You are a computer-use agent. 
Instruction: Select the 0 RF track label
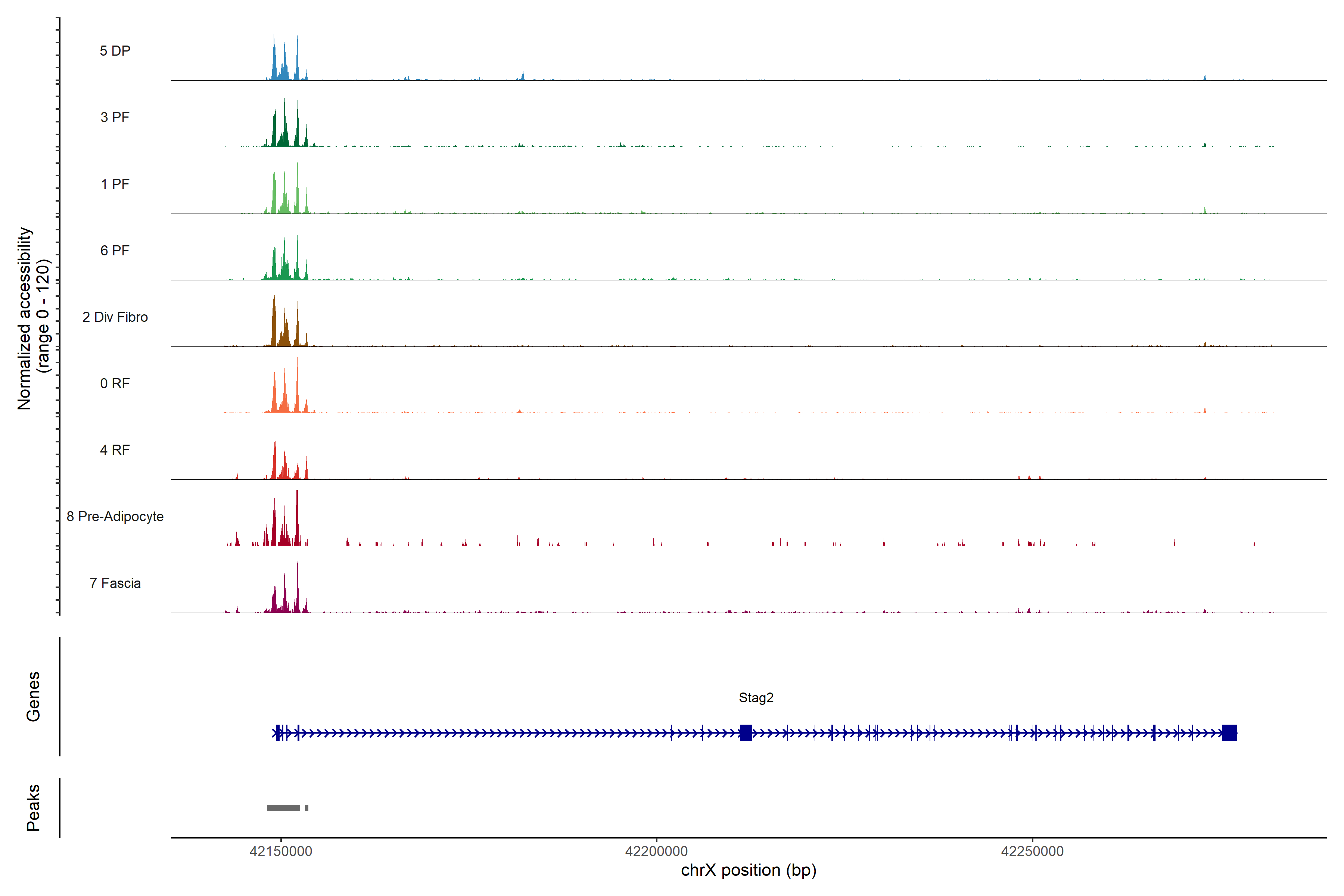coord(115,383)
